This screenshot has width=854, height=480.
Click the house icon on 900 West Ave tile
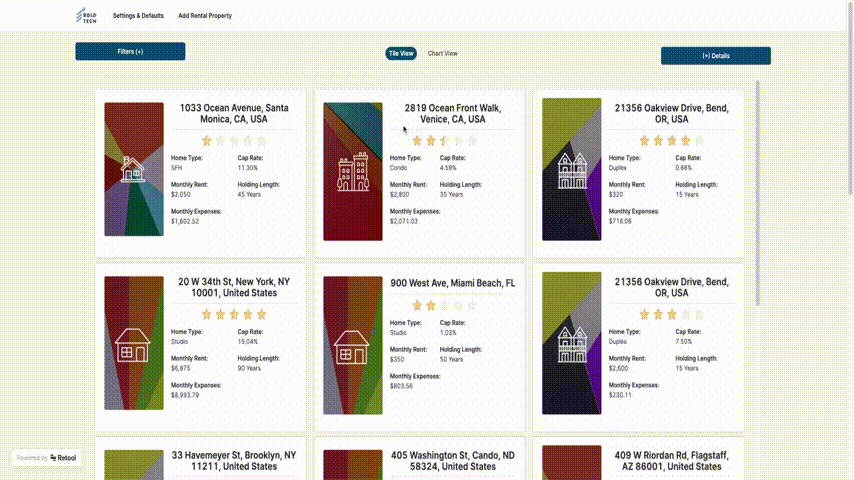(351, 348)
